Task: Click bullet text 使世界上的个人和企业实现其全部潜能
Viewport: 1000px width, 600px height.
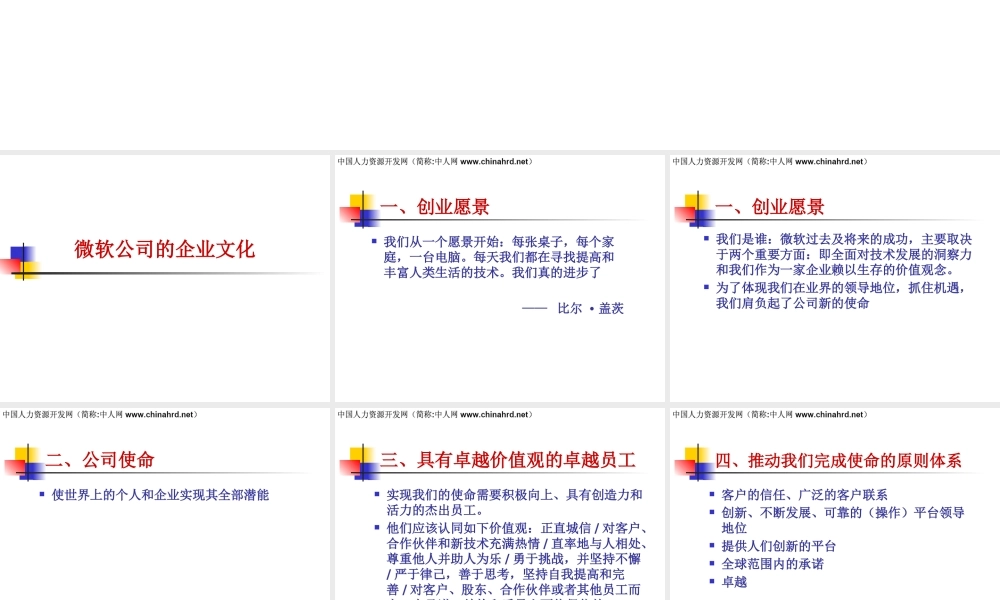Action: click(x=160, y=495)
